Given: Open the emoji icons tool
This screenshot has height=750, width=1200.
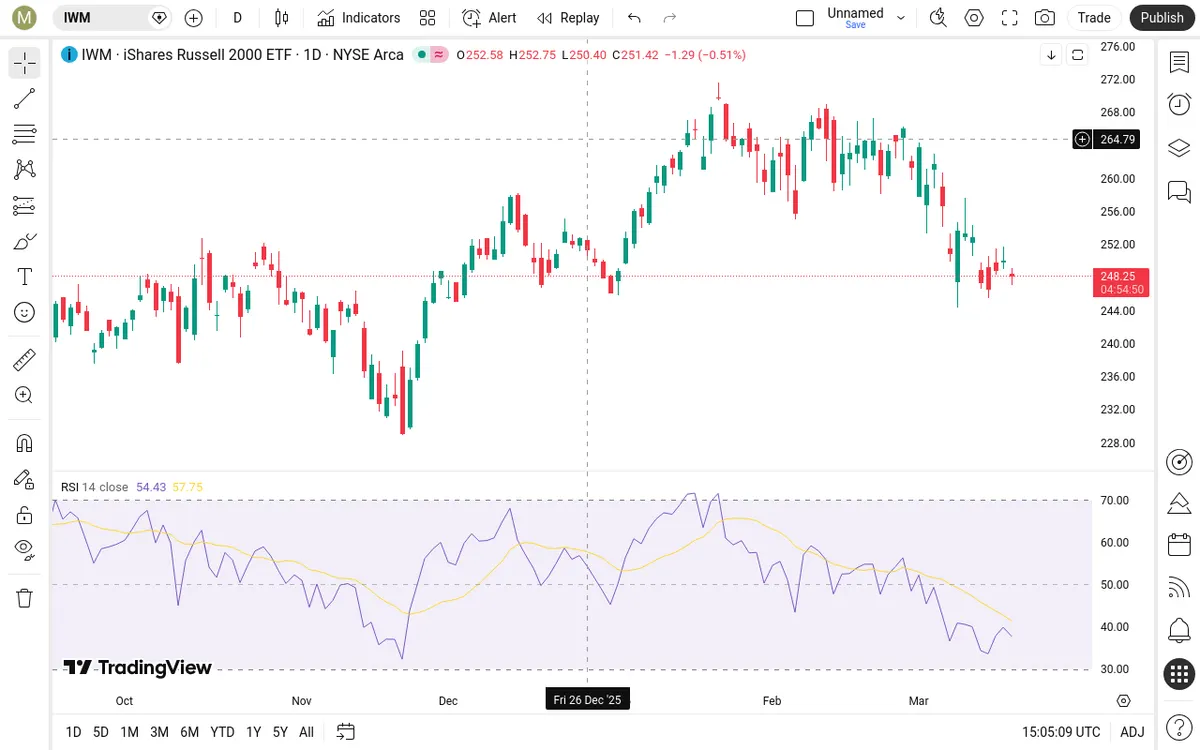Looking at the screenshot, I should (x=25, y=312).
